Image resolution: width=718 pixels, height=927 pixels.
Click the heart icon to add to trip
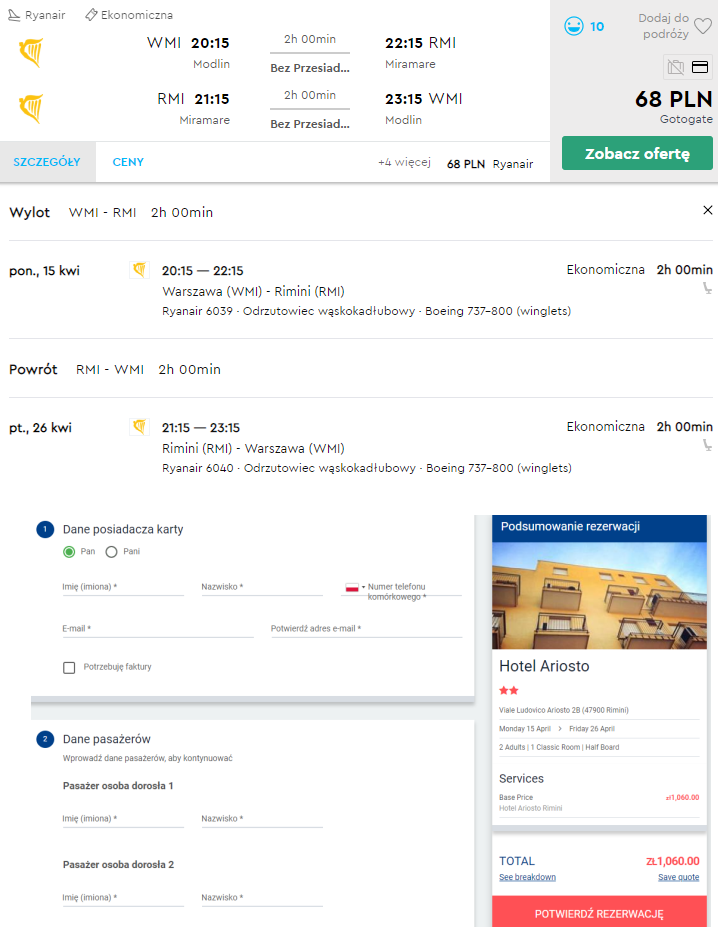[703, 27]
